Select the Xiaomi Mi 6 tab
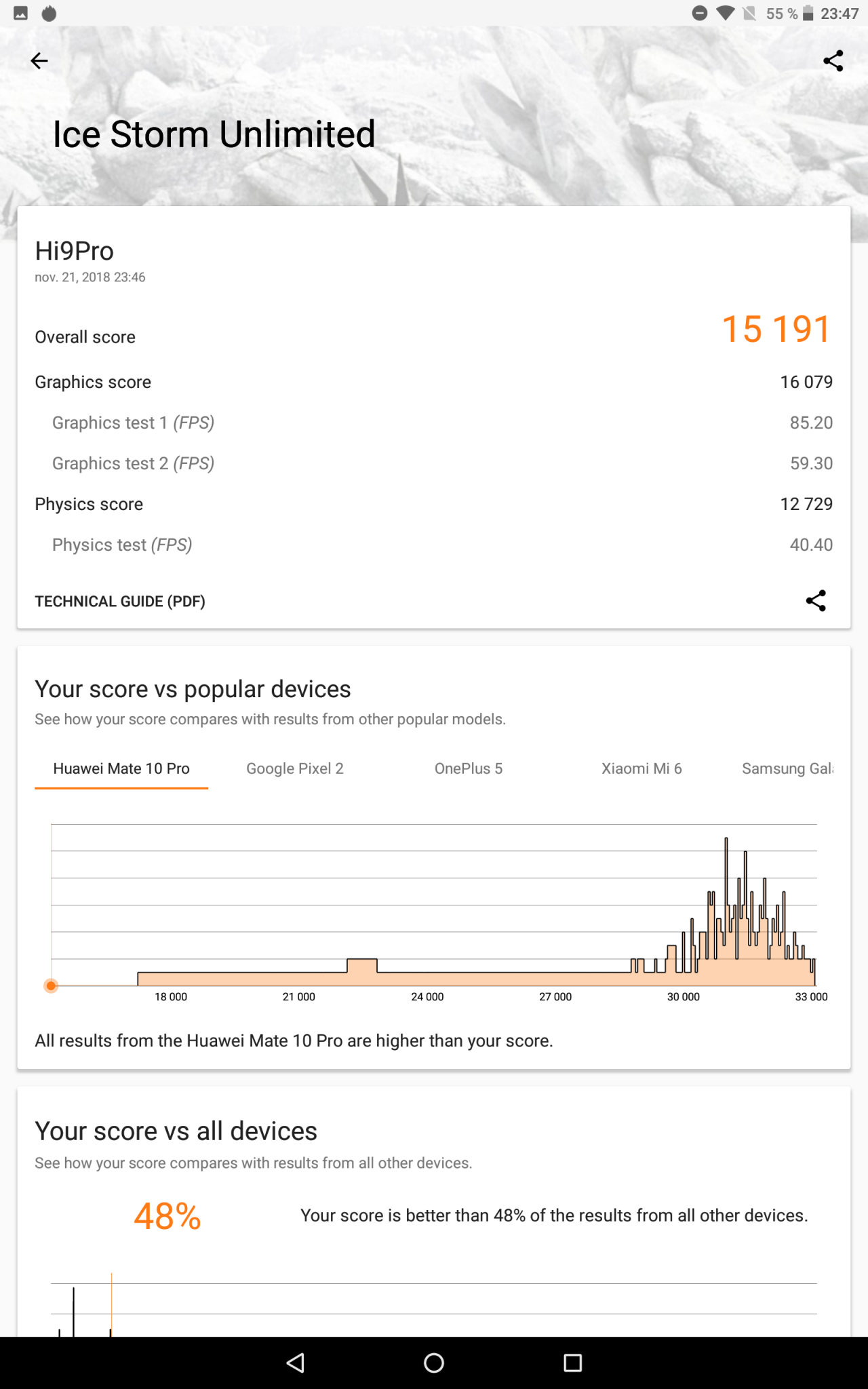Screen dimensions: 868x1389 click(642, 768)
